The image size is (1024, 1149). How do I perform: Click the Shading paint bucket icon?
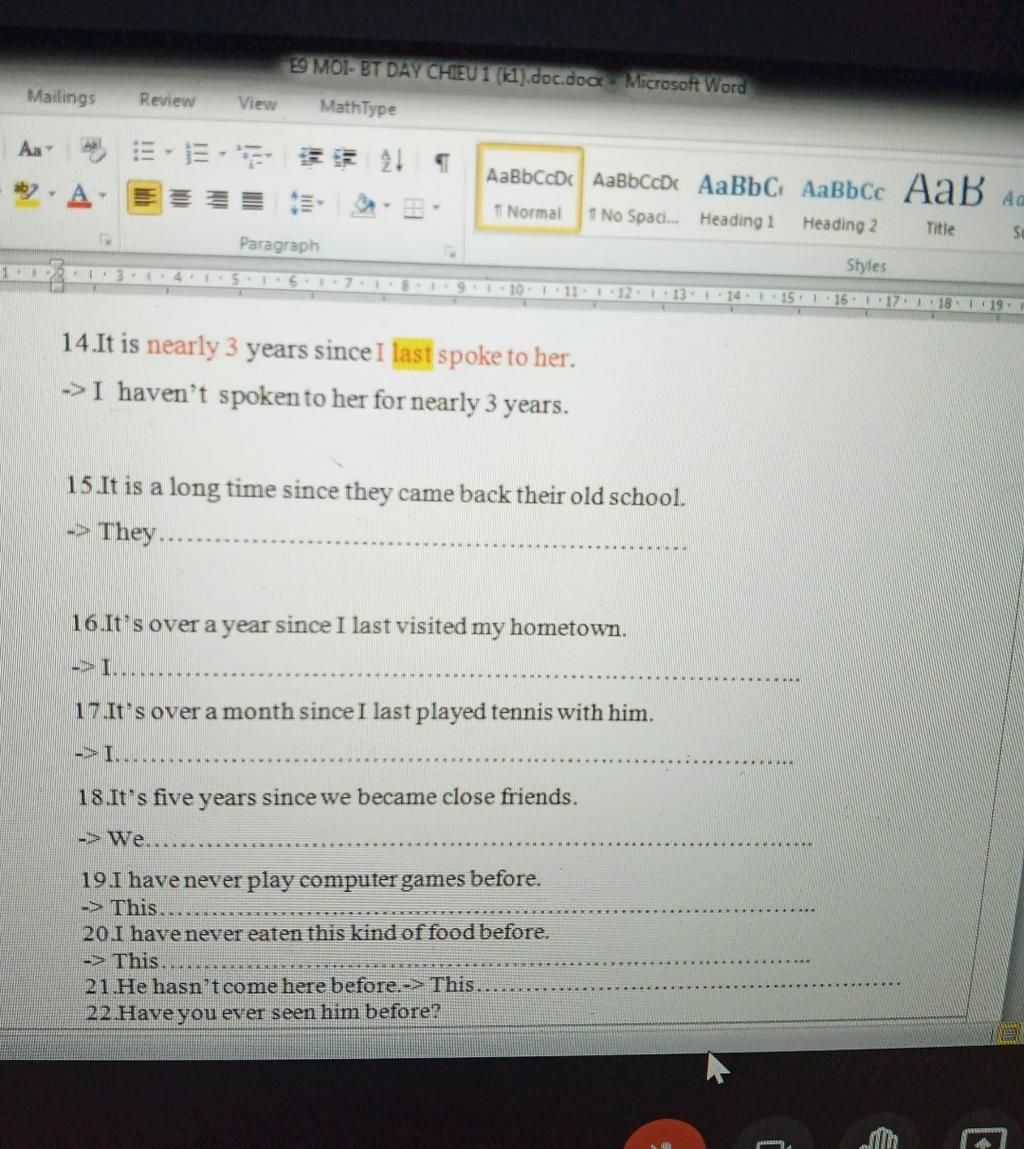tap(363, 205)
